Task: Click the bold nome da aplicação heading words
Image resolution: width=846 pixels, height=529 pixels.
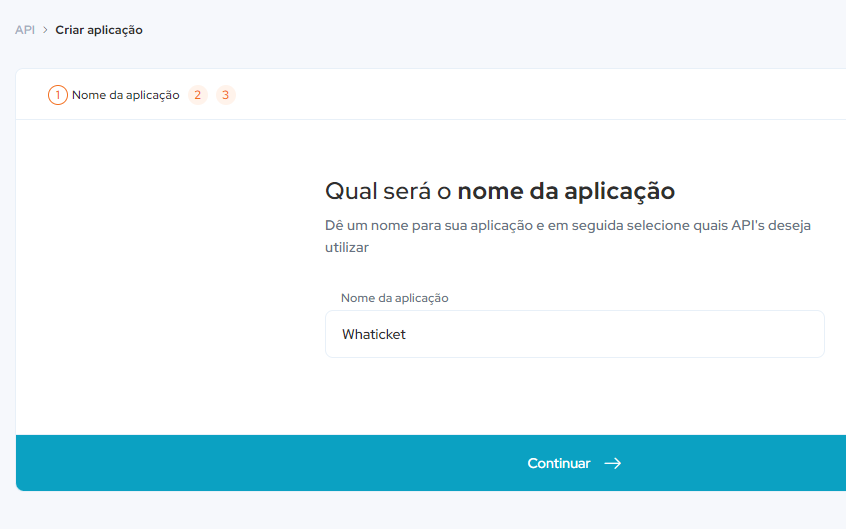Action: click(x=566, y=191)
